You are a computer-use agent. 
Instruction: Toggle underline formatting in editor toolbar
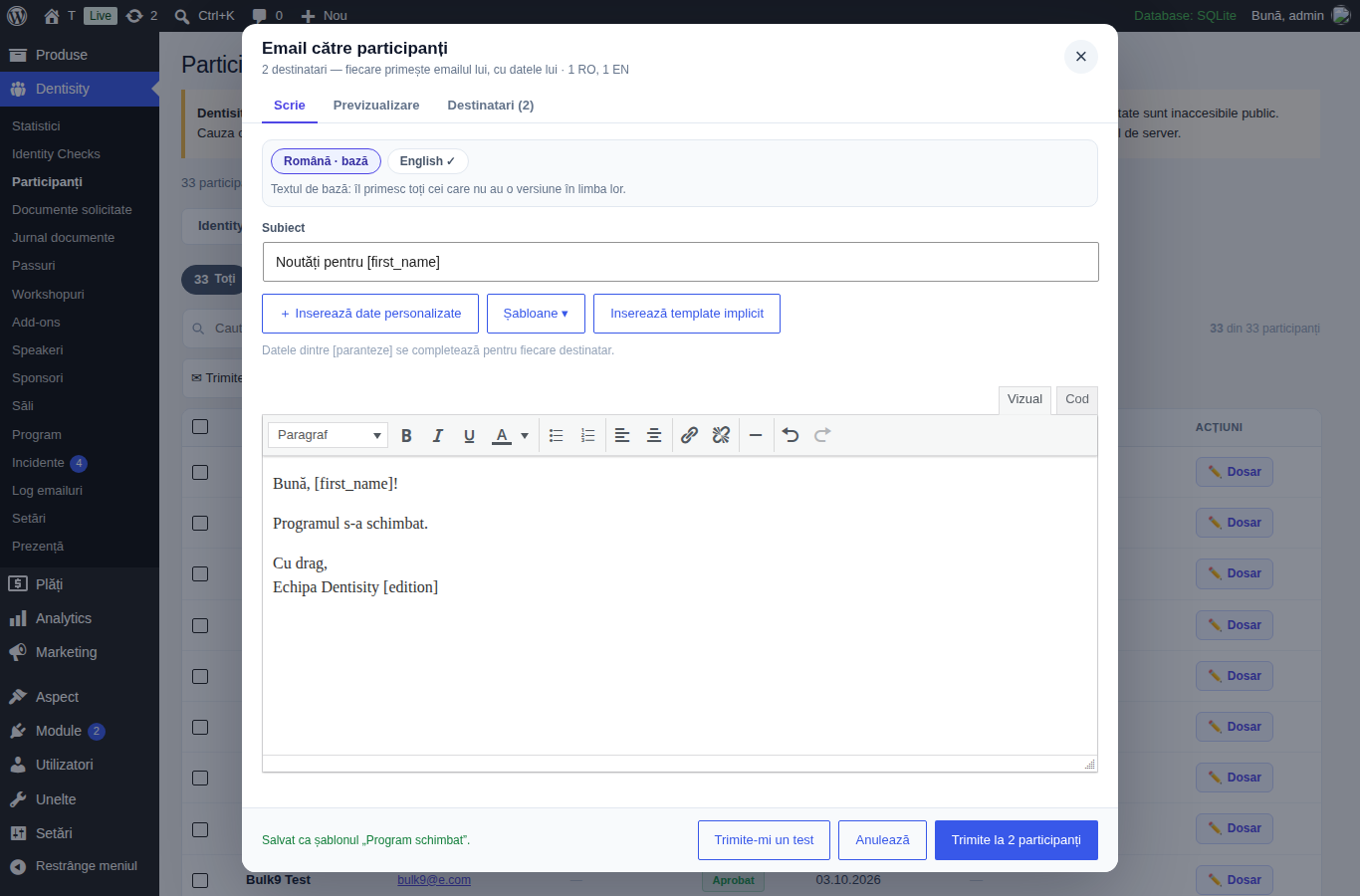click(x=470, y=435)
